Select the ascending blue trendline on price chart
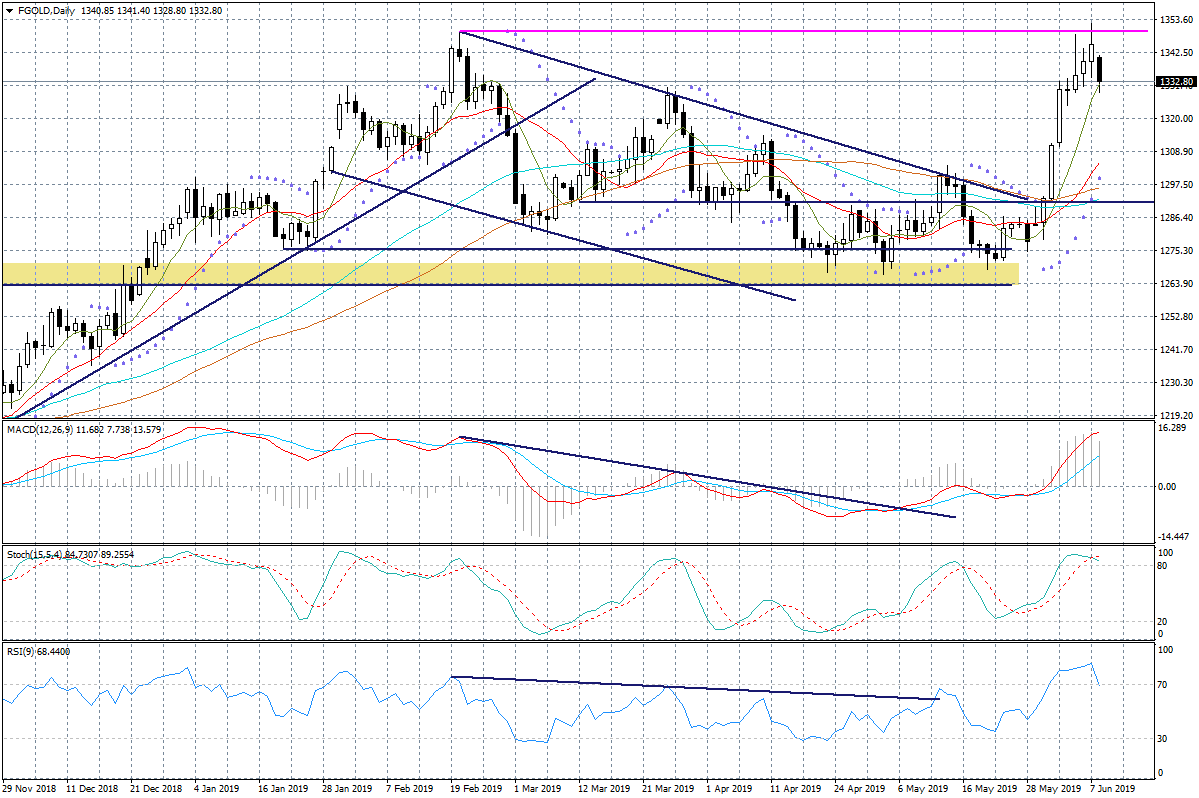The image size is (1199, 798). tap(300, 246)
